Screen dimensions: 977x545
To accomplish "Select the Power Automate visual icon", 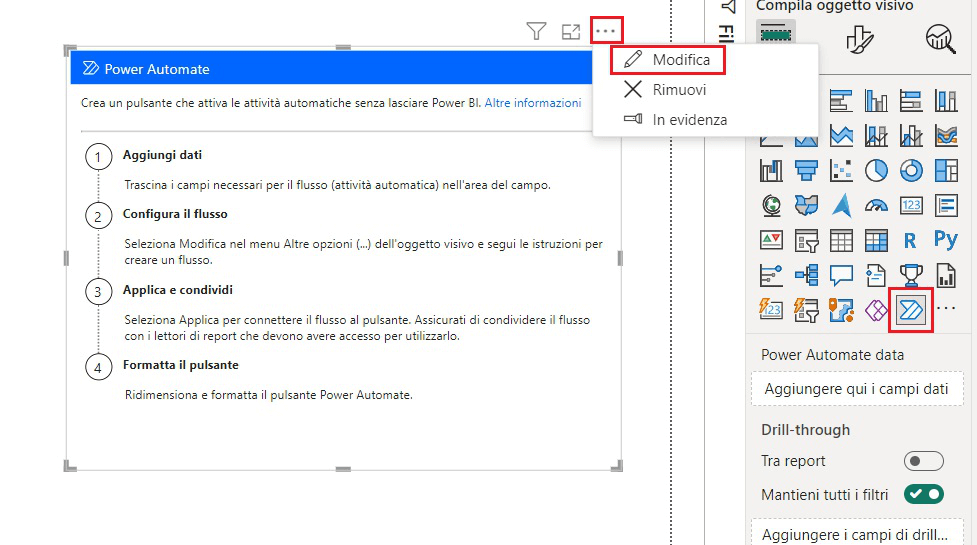I will tap(910, 310).
